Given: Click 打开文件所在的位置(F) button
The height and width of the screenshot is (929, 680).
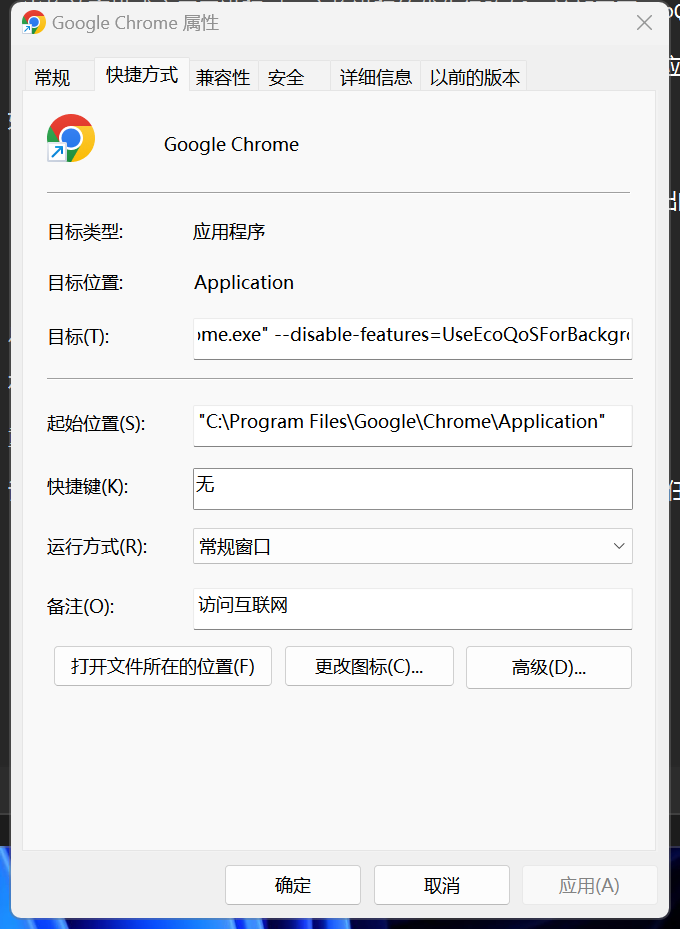Looking at the screenshot, I should point(163,667).
